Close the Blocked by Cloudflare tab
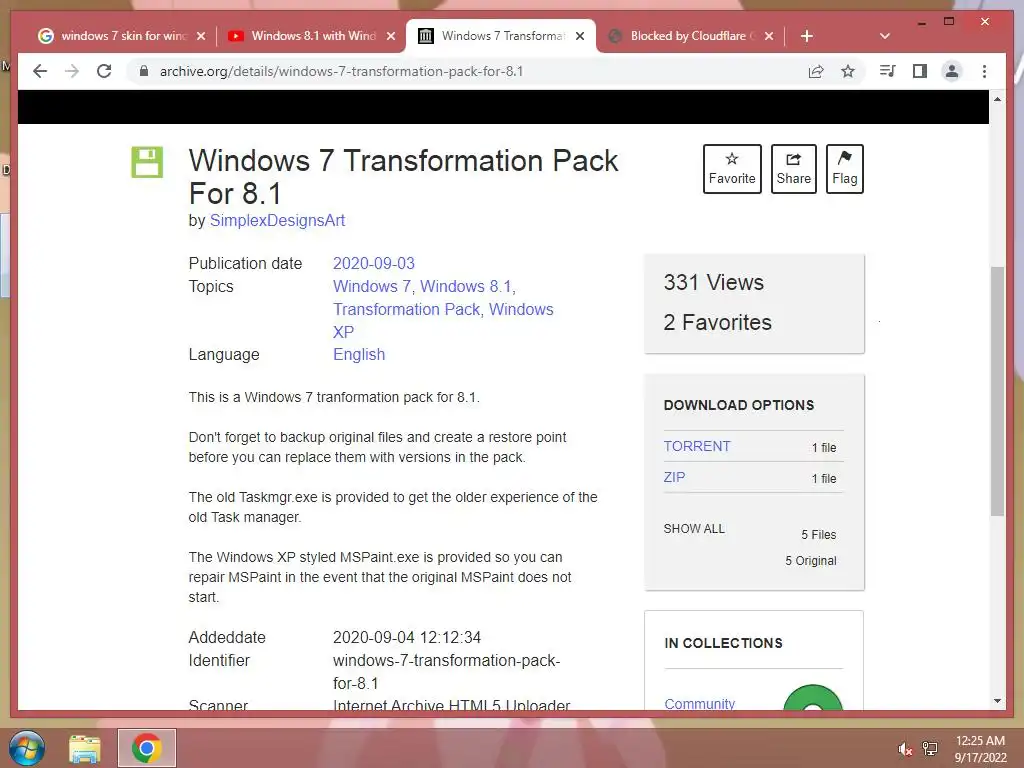 (769, 36)
